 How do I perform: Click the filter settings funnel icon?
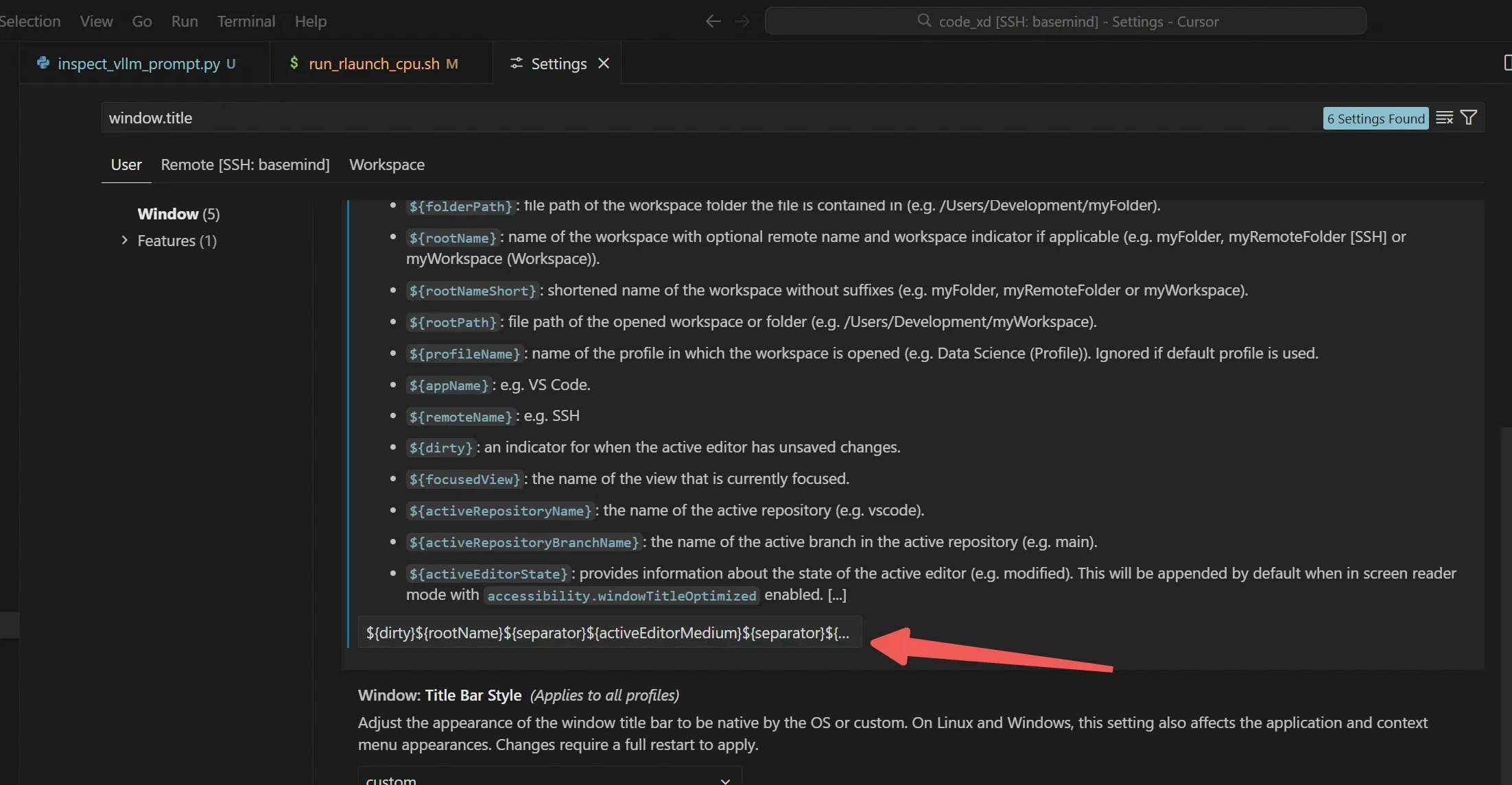coord(1469,118)
